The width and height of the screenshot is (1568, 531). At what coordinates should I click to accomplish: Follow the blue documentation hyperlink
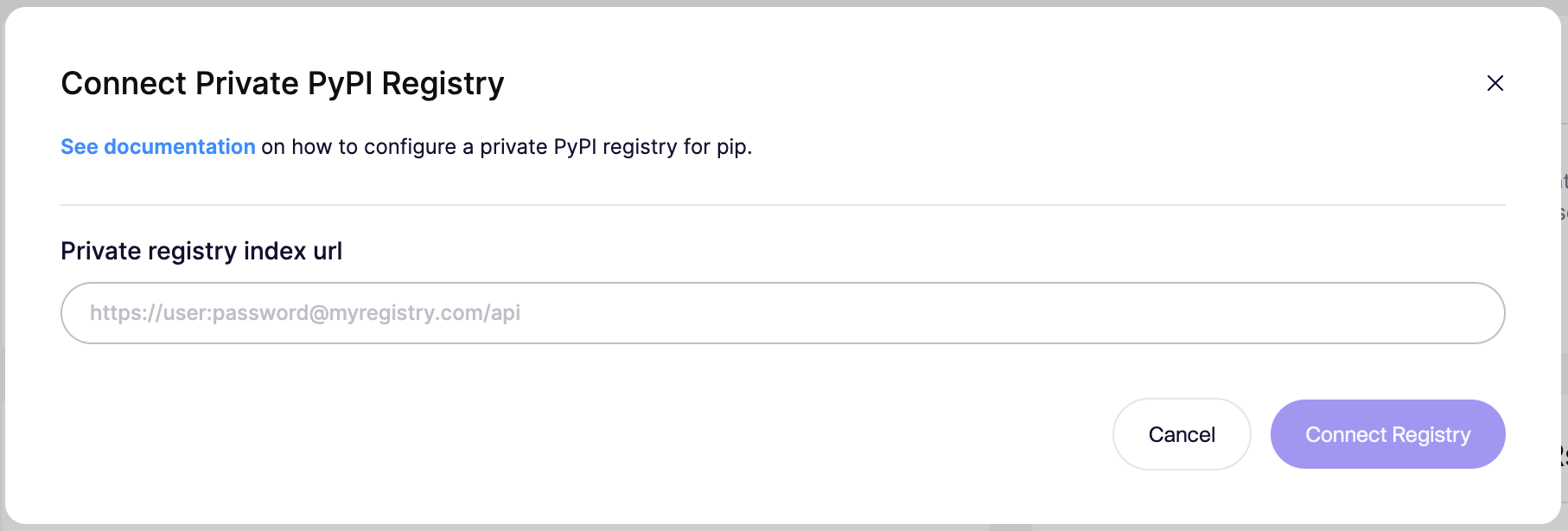tap(158, 147)
